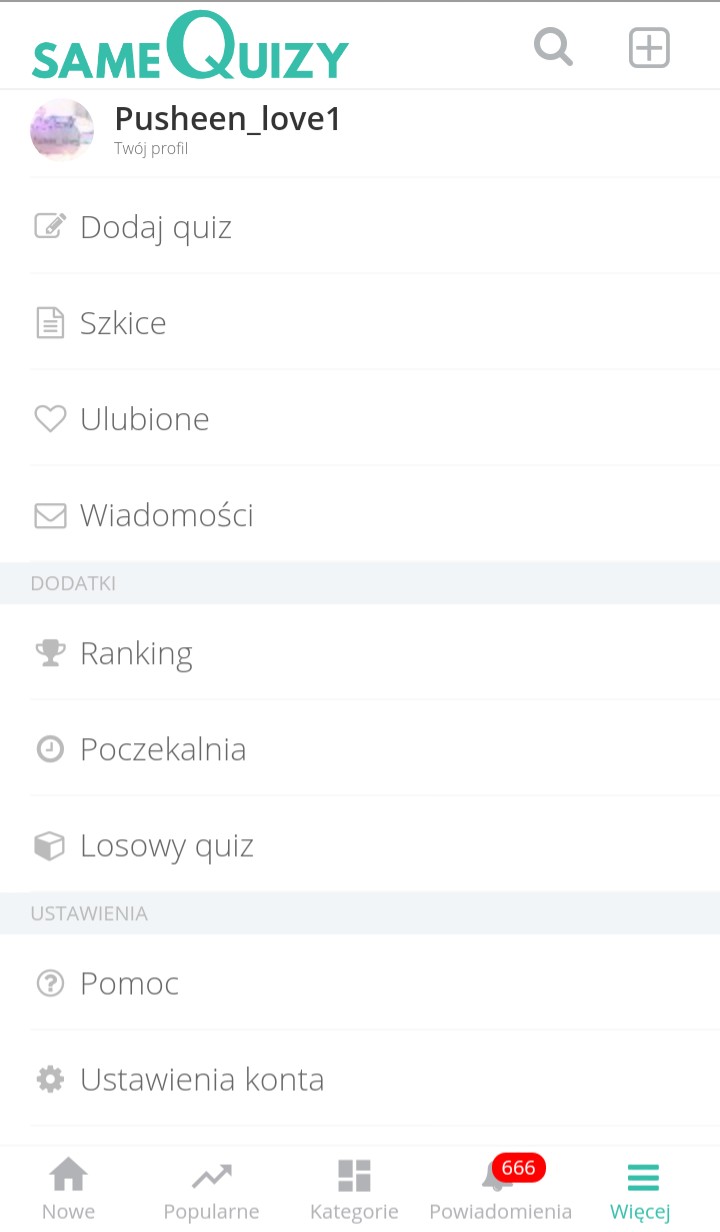Open the notifications bell icon

[x=495, y=1177]
